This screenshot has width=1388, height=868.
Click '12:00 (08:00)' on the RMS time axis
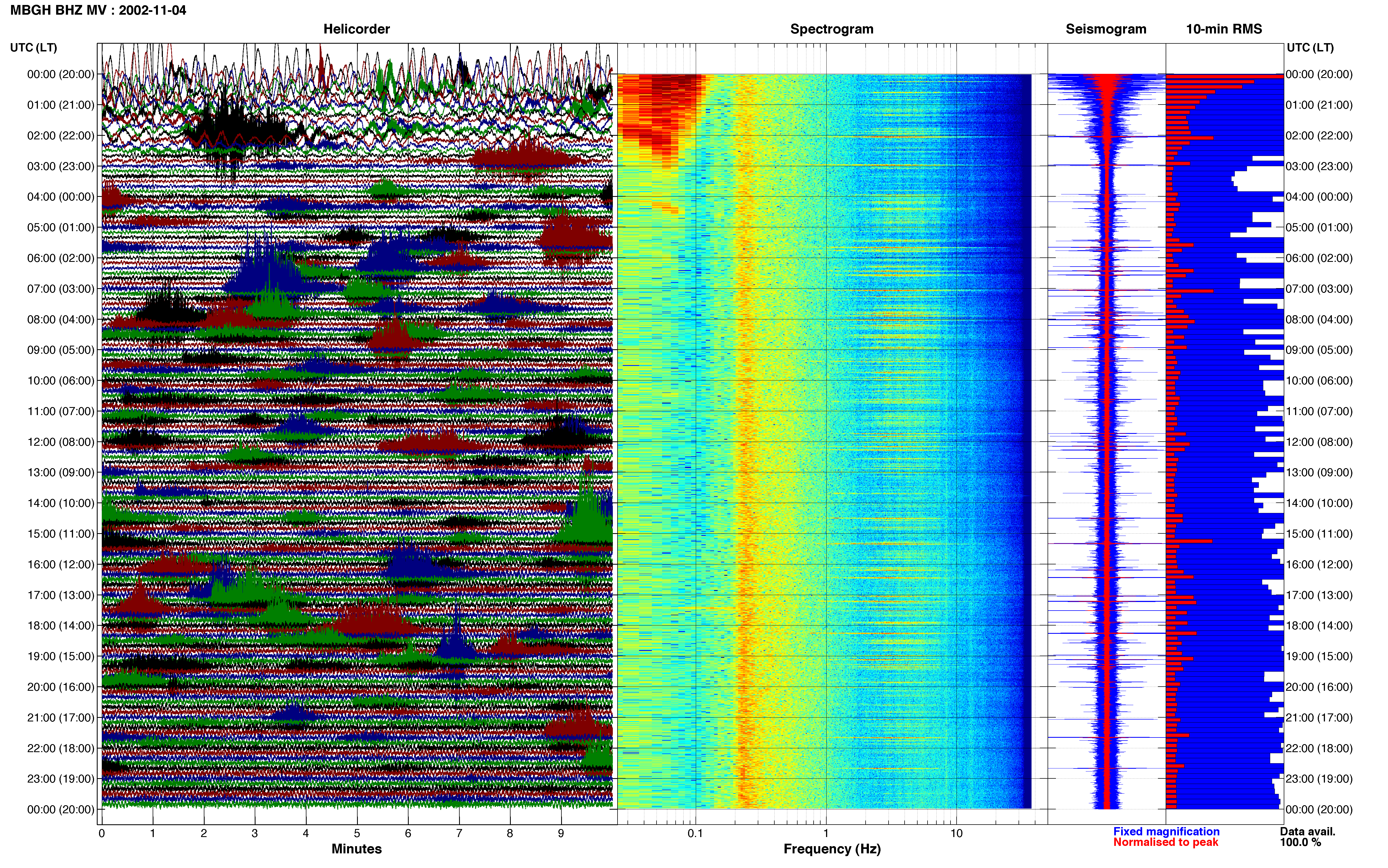click(x=1319, y=442)
